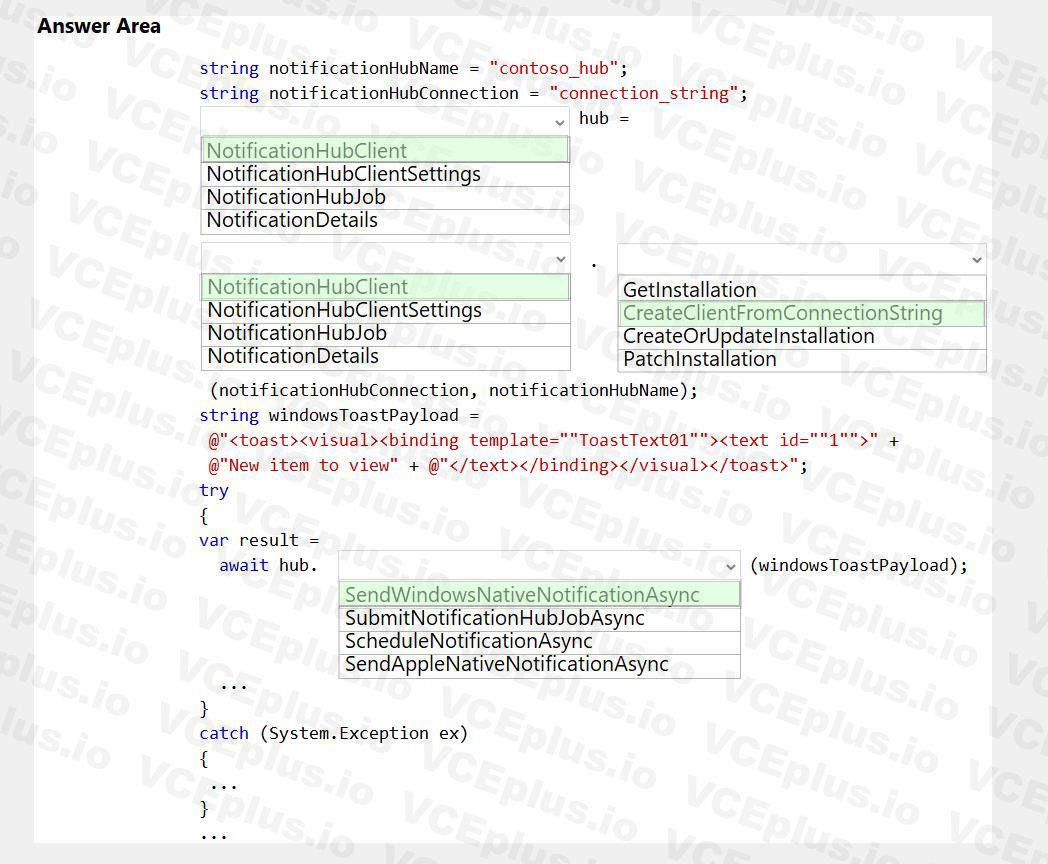
Task: Open the dropdown before 'hub ='
Action: tap(384, 121)
